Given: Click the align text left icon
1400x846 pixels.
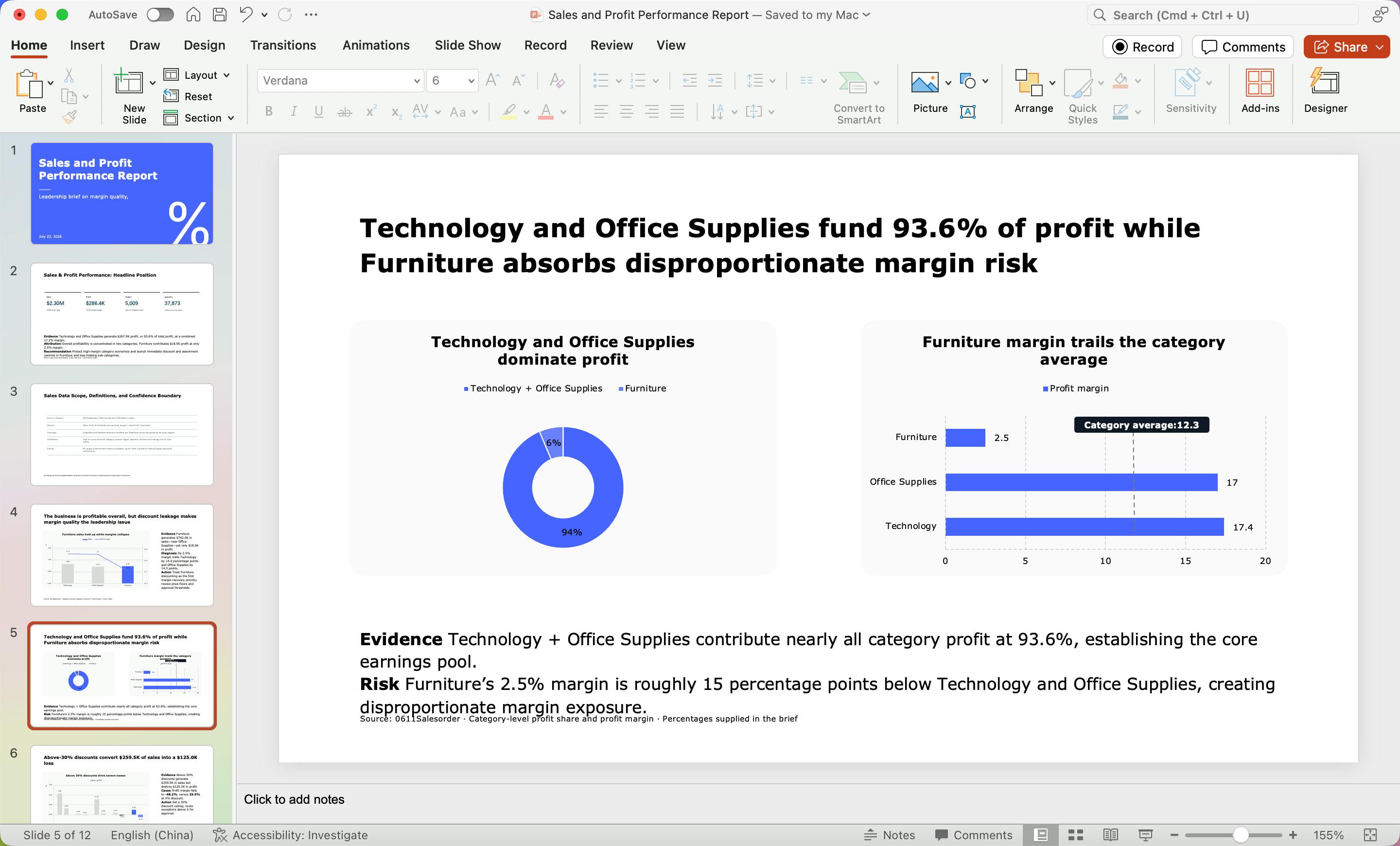Looking at the screenshot, I should click(600, 111).
